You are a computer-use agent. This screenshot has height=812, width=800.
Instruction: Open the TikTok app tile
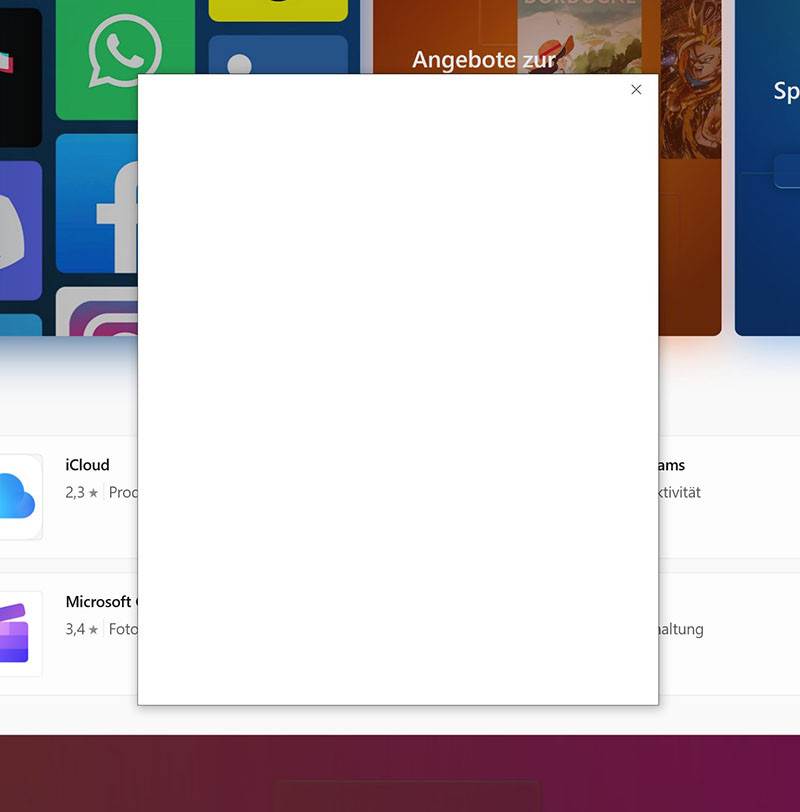click(x=21, y=78)
